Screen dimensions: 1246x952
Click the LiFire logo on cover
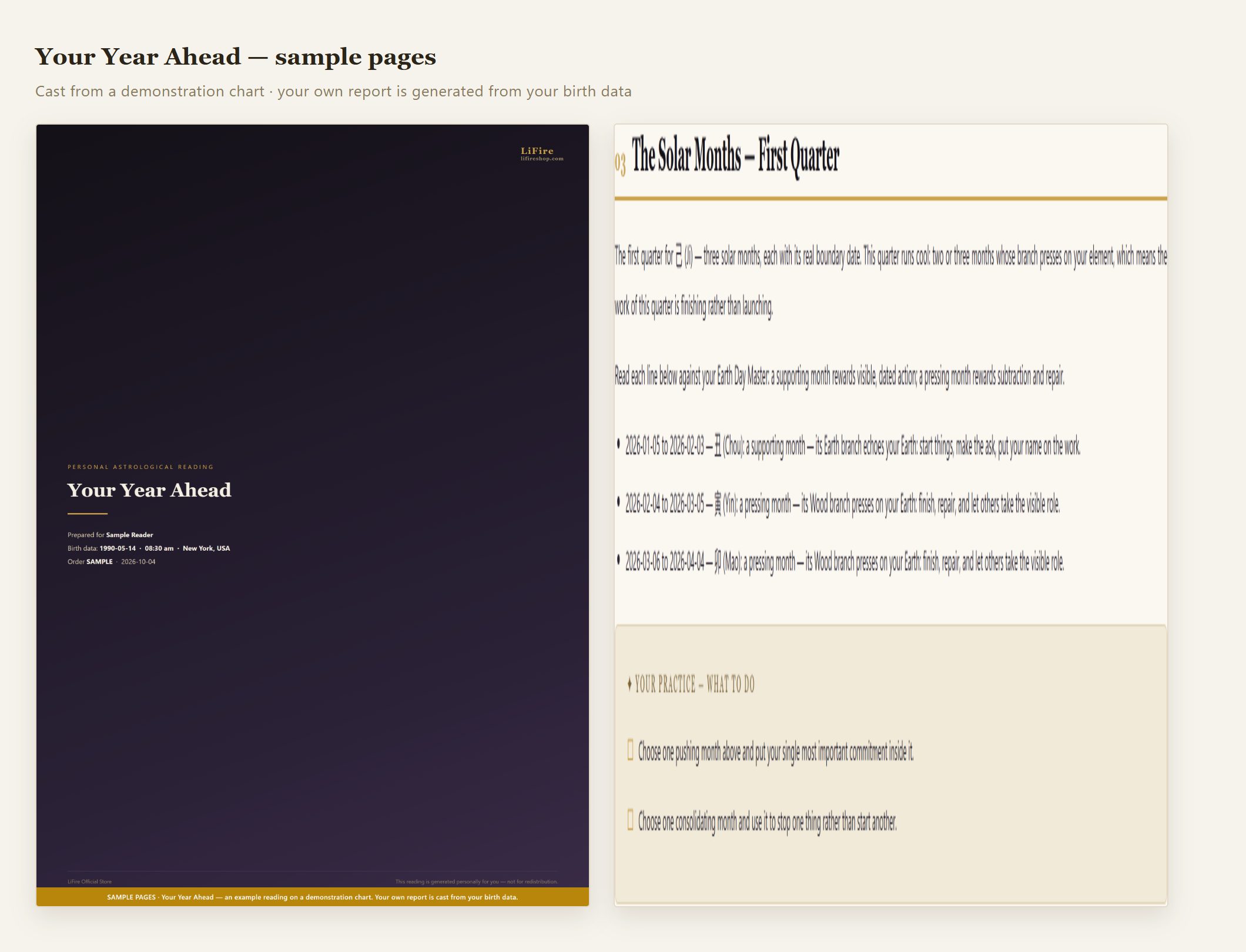coord(542,153)
